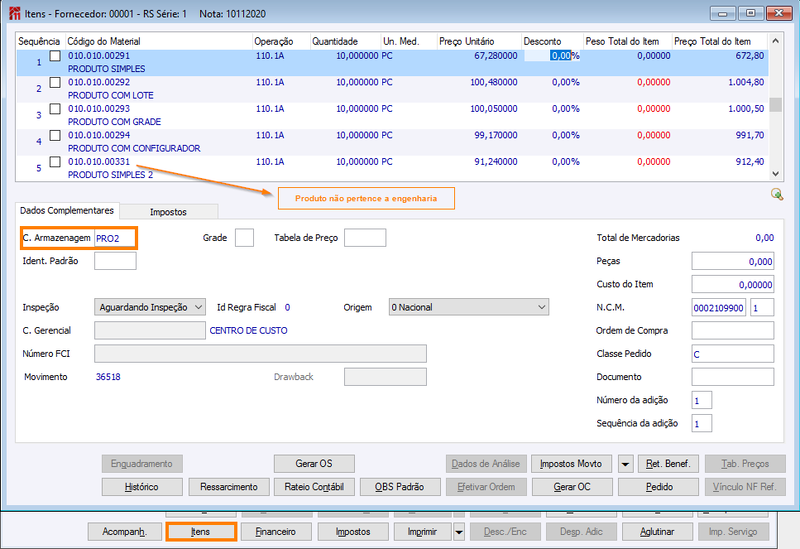800x549 pixels.
Task: Click the Gerar OS button
Action: tap(314, 464)
